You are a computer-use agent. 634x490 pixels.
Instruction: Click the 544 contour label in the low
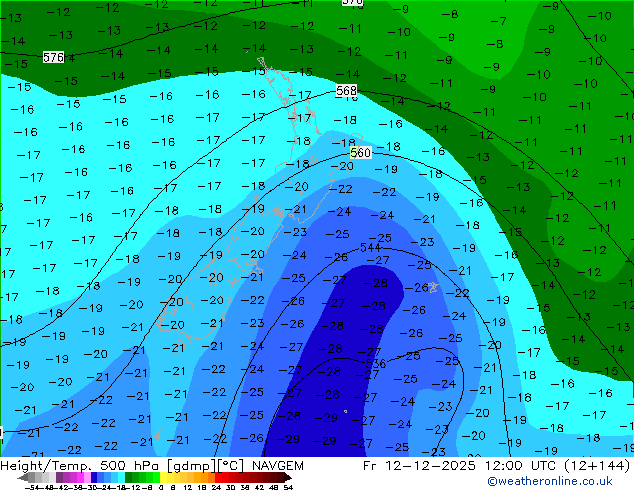point(370,247)
